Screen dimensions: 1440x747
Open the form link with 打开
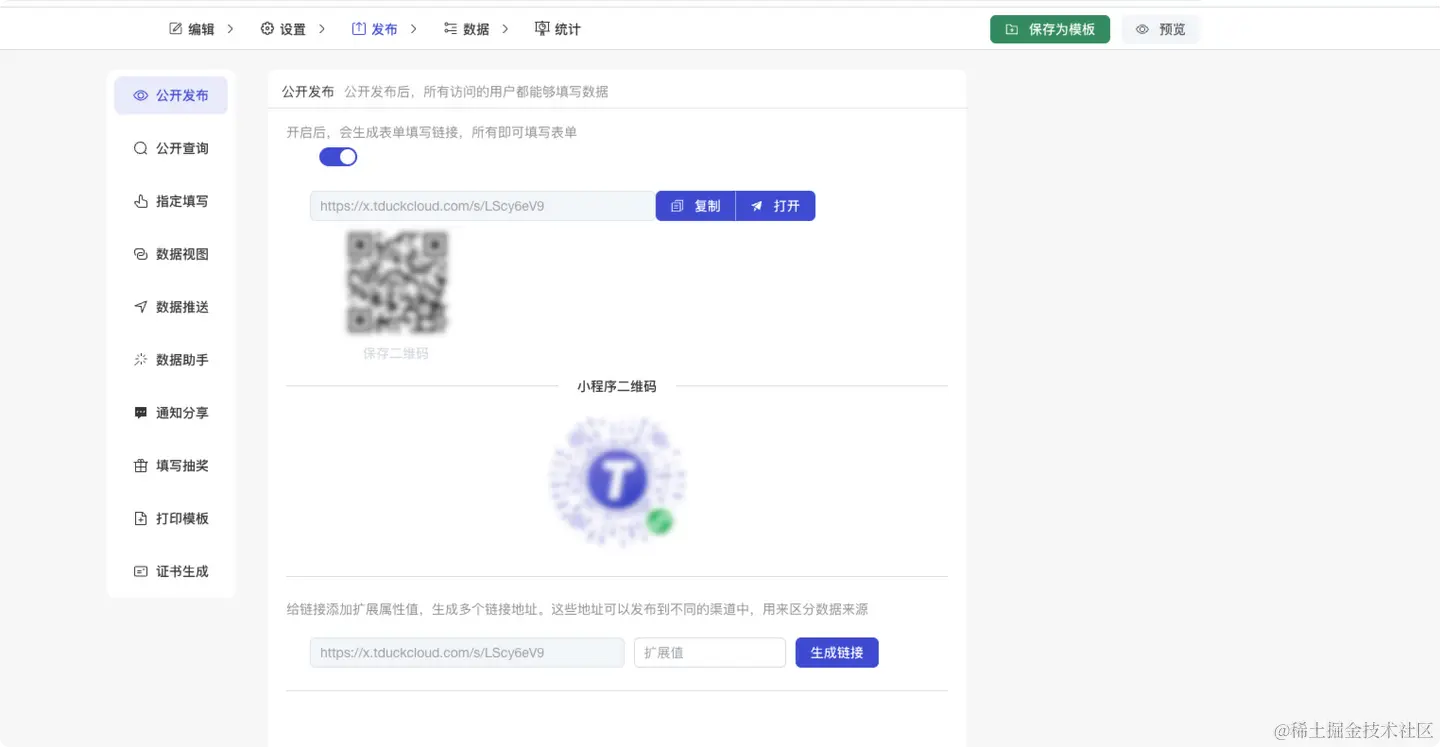point(775,206)
